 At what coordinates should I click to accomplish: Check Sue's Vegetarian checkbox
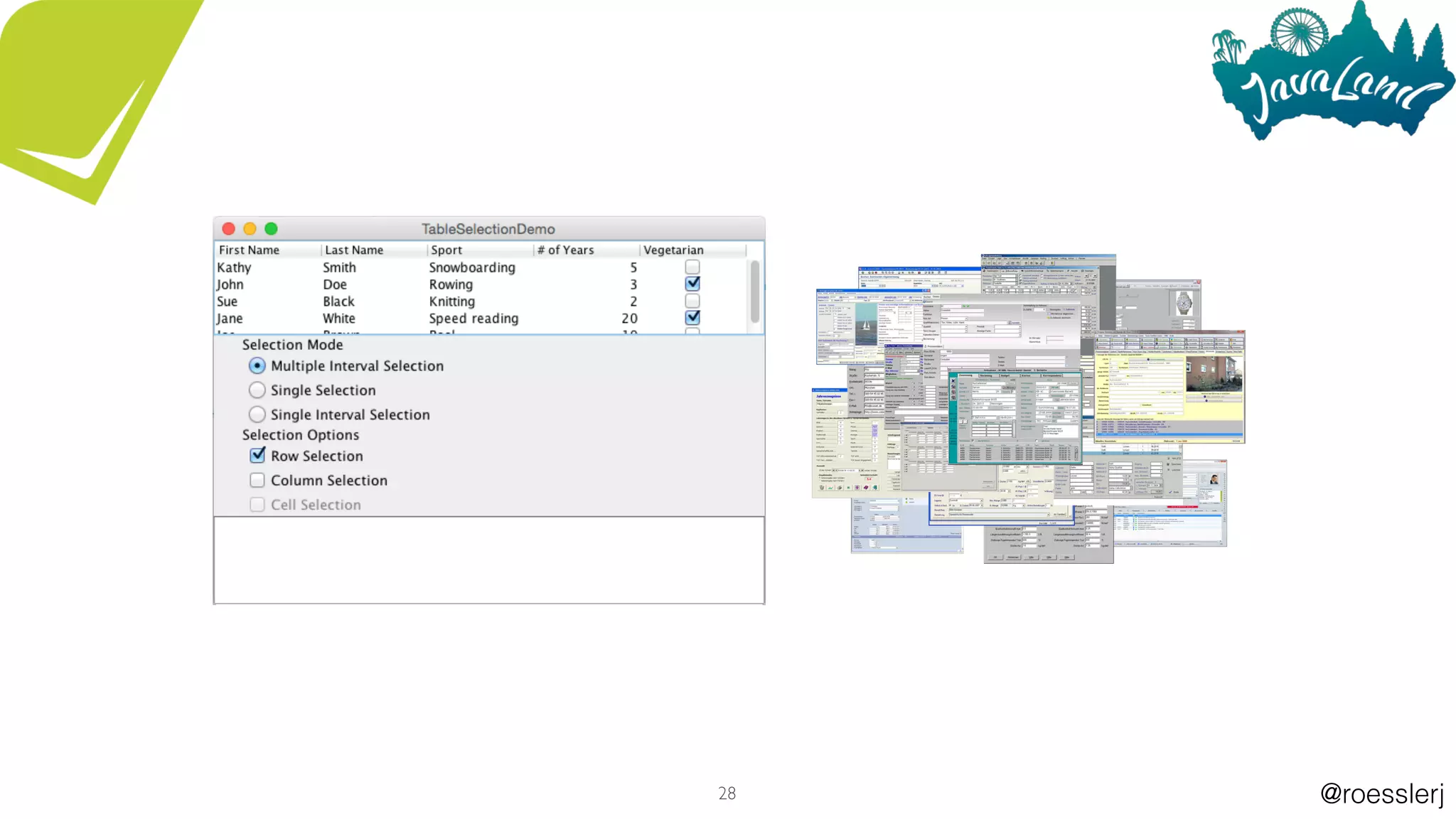pyautogui.click(x=692, y=301)
